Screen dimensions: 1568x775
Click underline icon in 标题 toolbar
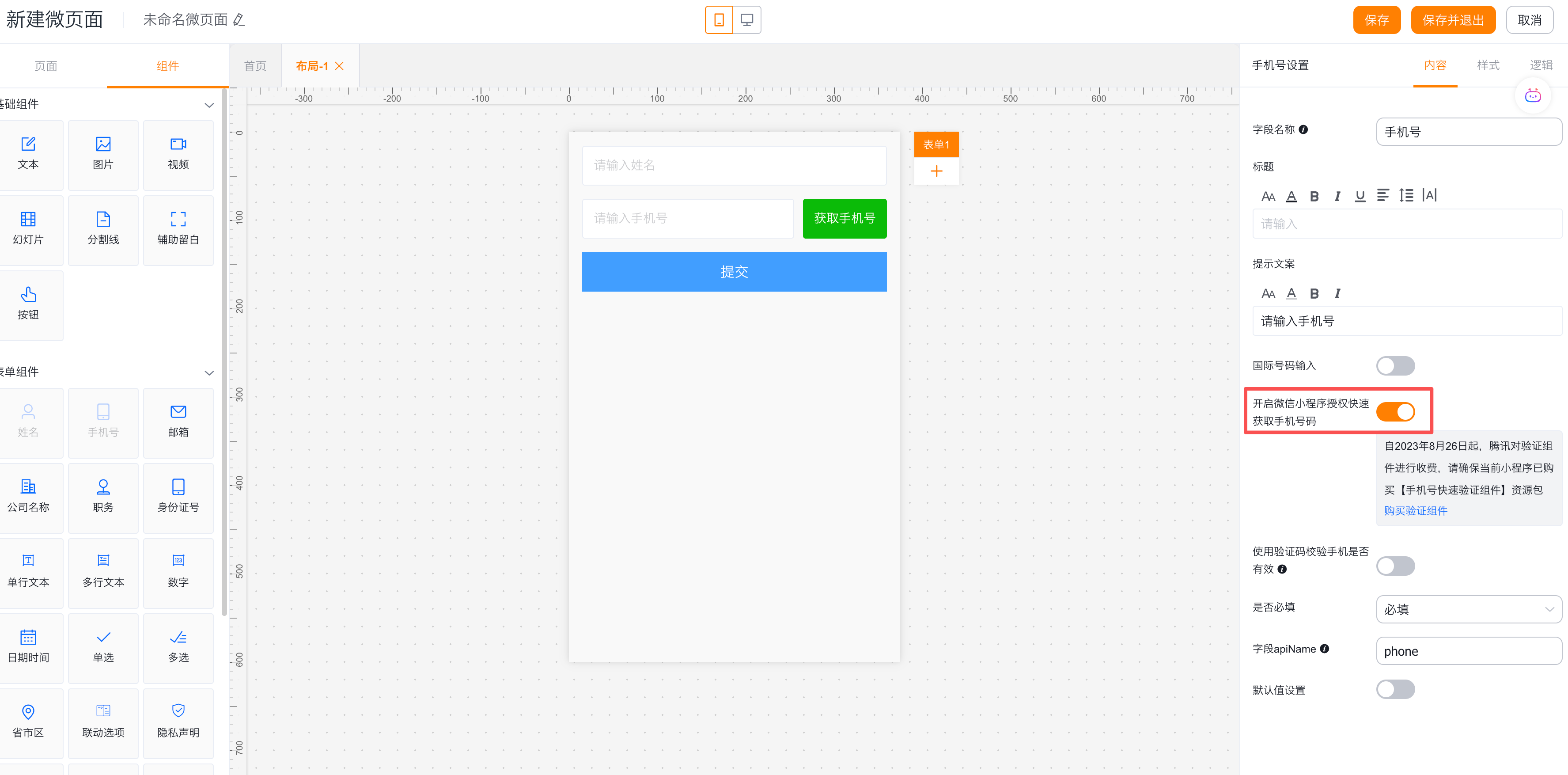[x=1360, y=196]
